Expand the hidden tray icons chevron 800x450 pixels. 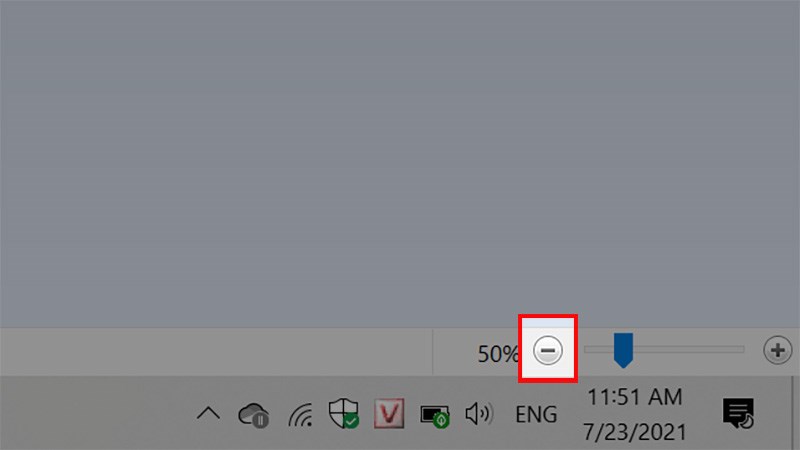(x=208, y=413)
